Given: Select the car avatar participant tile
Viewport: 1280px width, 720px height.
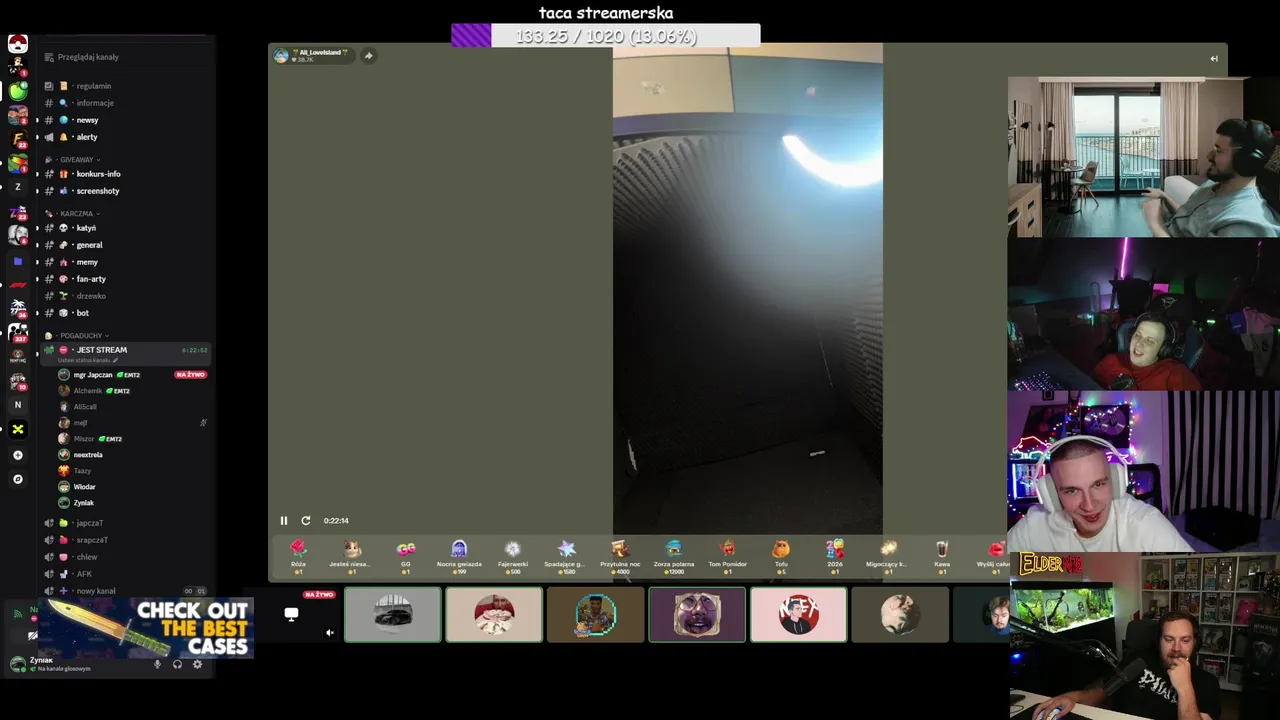Looking at the screenshot, I should pos(393,614).
